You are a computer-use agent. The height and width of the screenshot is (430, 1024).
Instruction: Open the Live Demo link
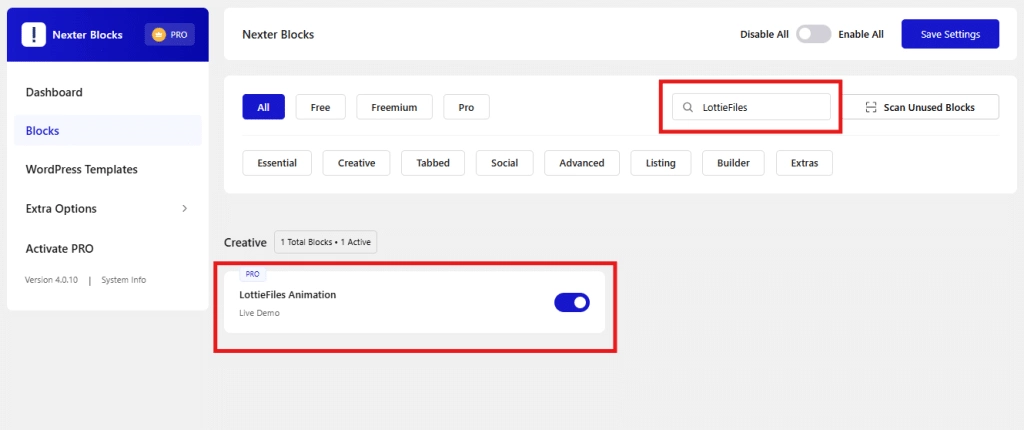pyautogui.click(x=259, y=313)
